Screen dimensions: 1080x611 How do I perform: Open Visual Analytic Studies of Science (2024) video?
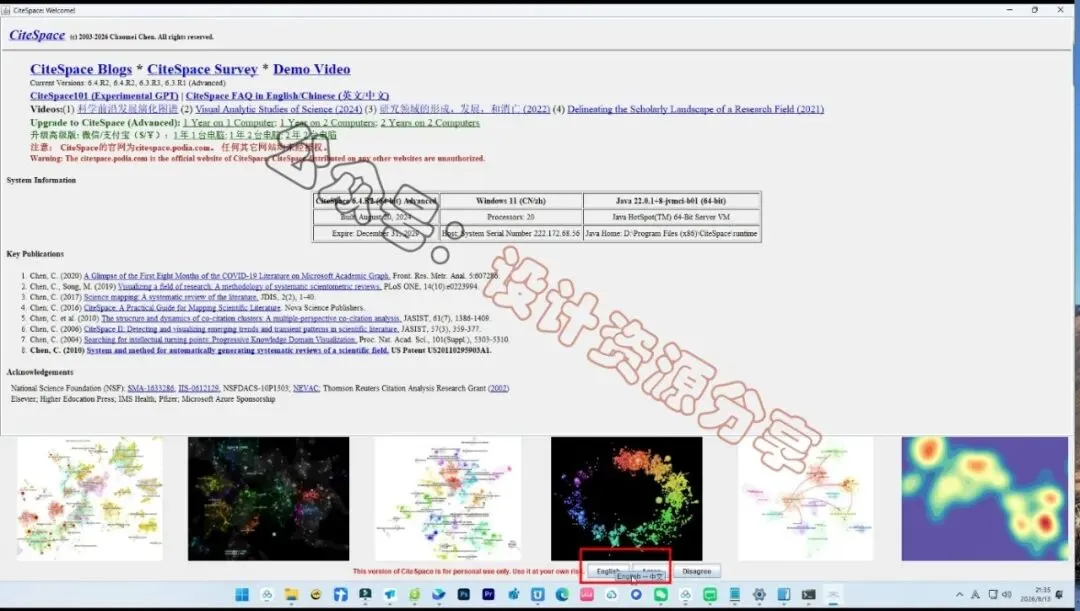pos(278,109)
